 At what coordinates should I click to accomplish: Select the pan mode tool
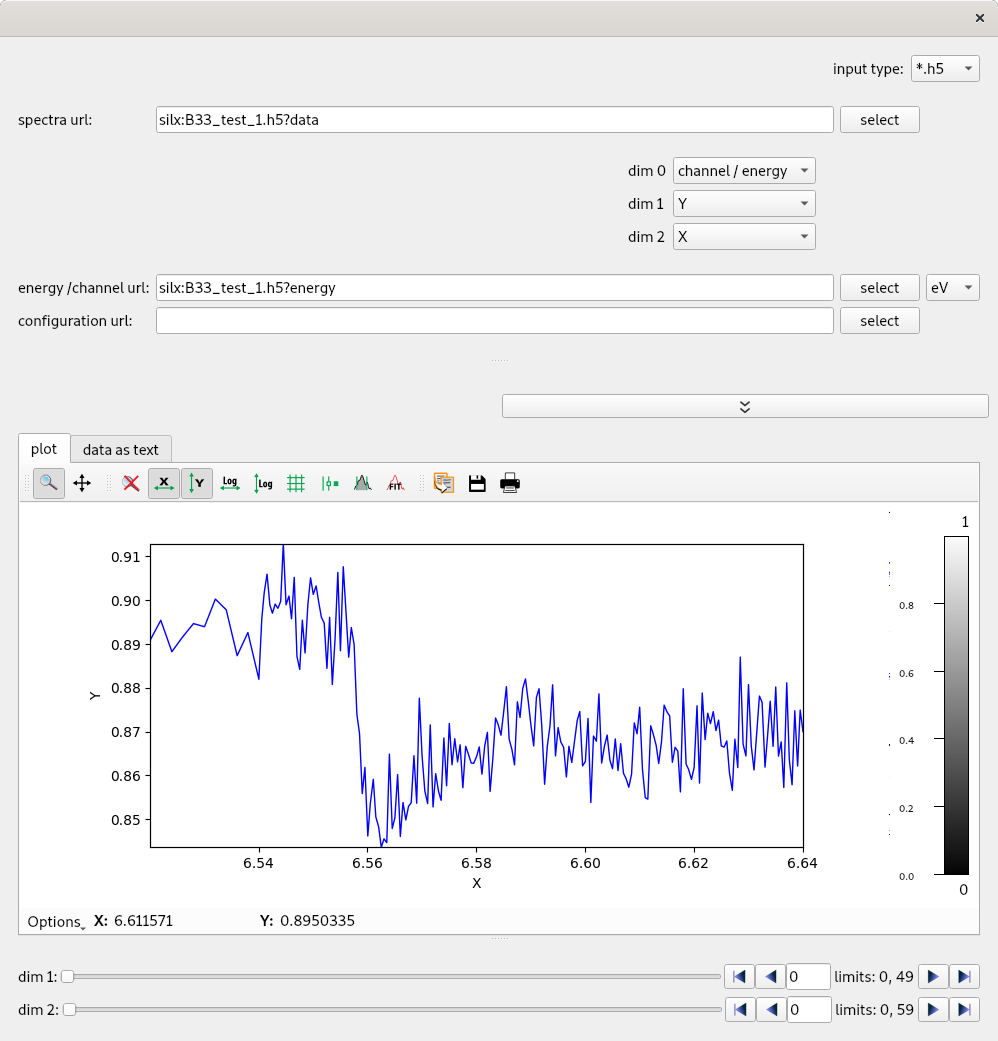[82, 483]
